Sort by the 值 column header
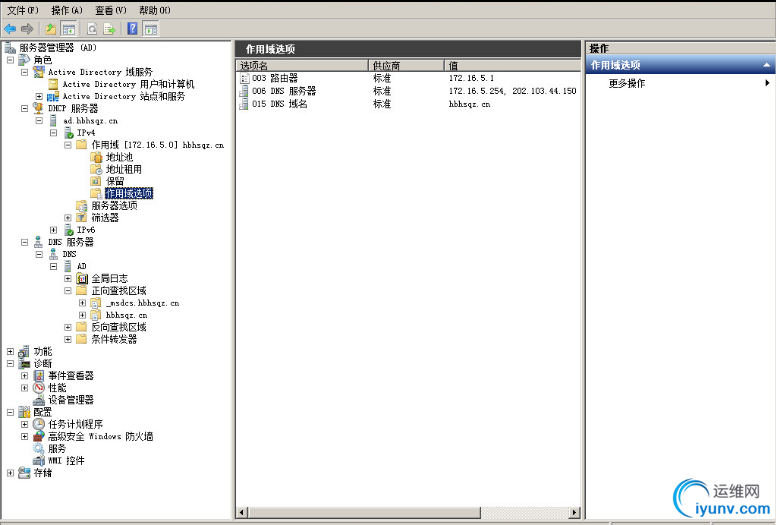Viewport: 776px width, 525px height. 512,65
